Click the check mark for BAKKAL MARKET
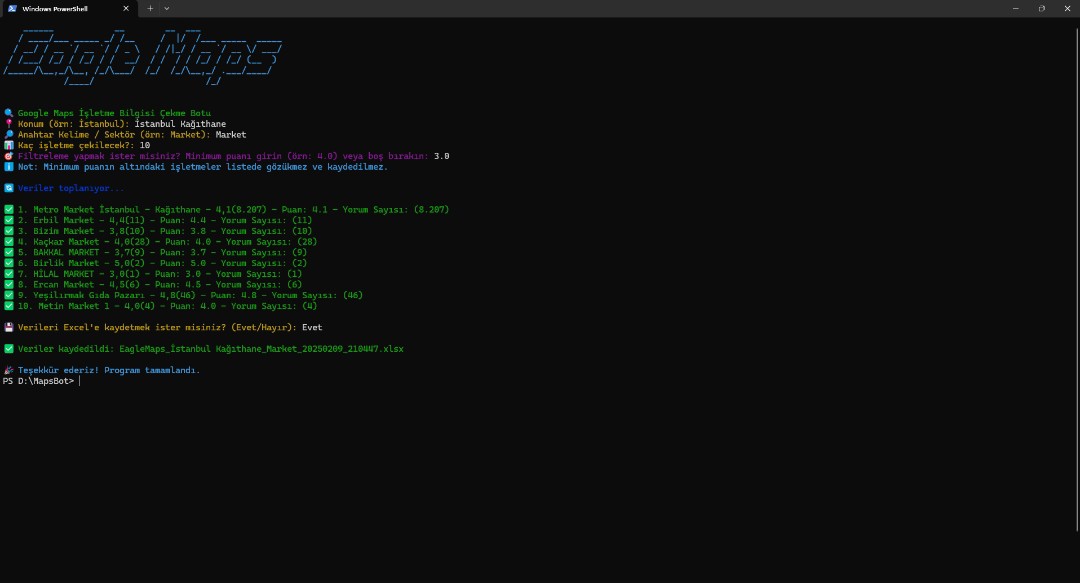The image size is (1080, 583). (x=9, y=252)
